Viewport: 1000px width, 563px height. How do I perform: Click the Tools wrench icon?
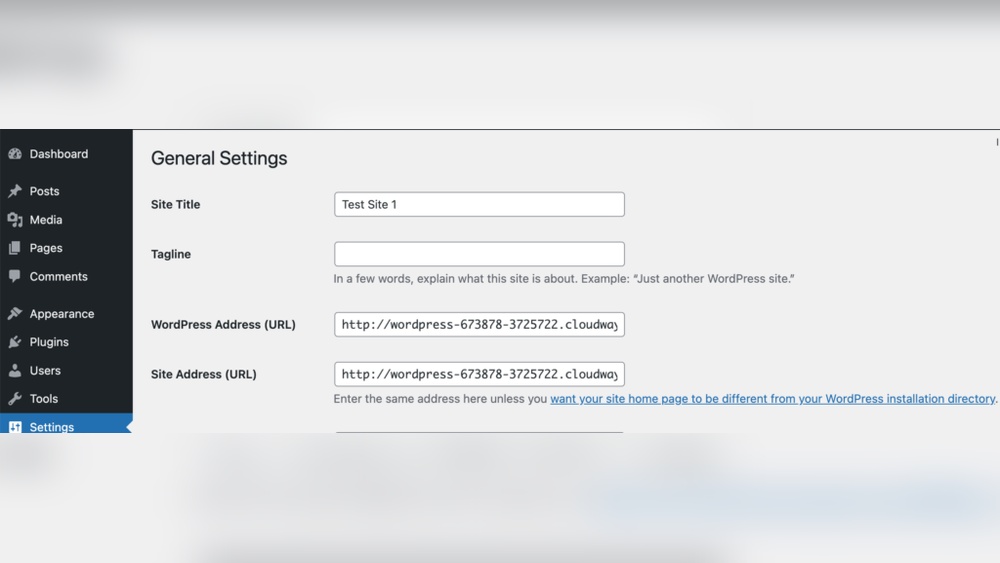15,398
